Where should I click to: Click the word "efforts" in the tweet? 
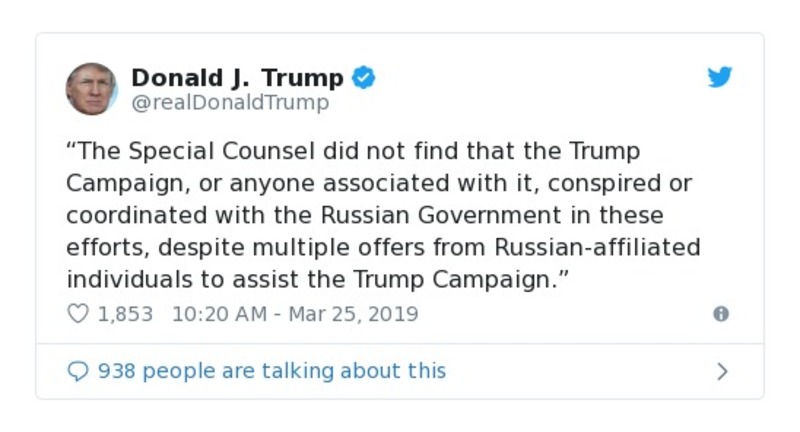coord(101,247)
